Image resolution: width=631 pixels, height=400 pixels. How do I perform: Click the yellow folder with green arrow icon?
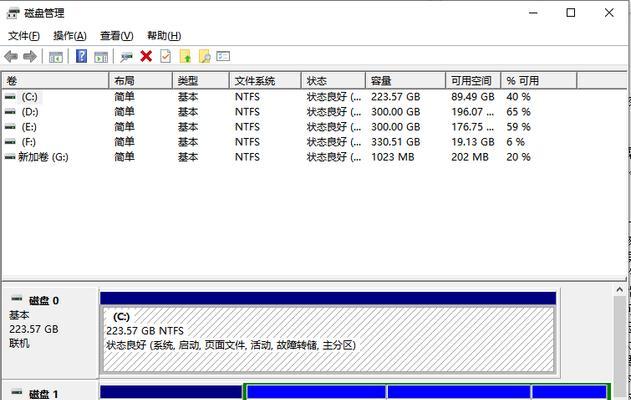click(185, 56)
